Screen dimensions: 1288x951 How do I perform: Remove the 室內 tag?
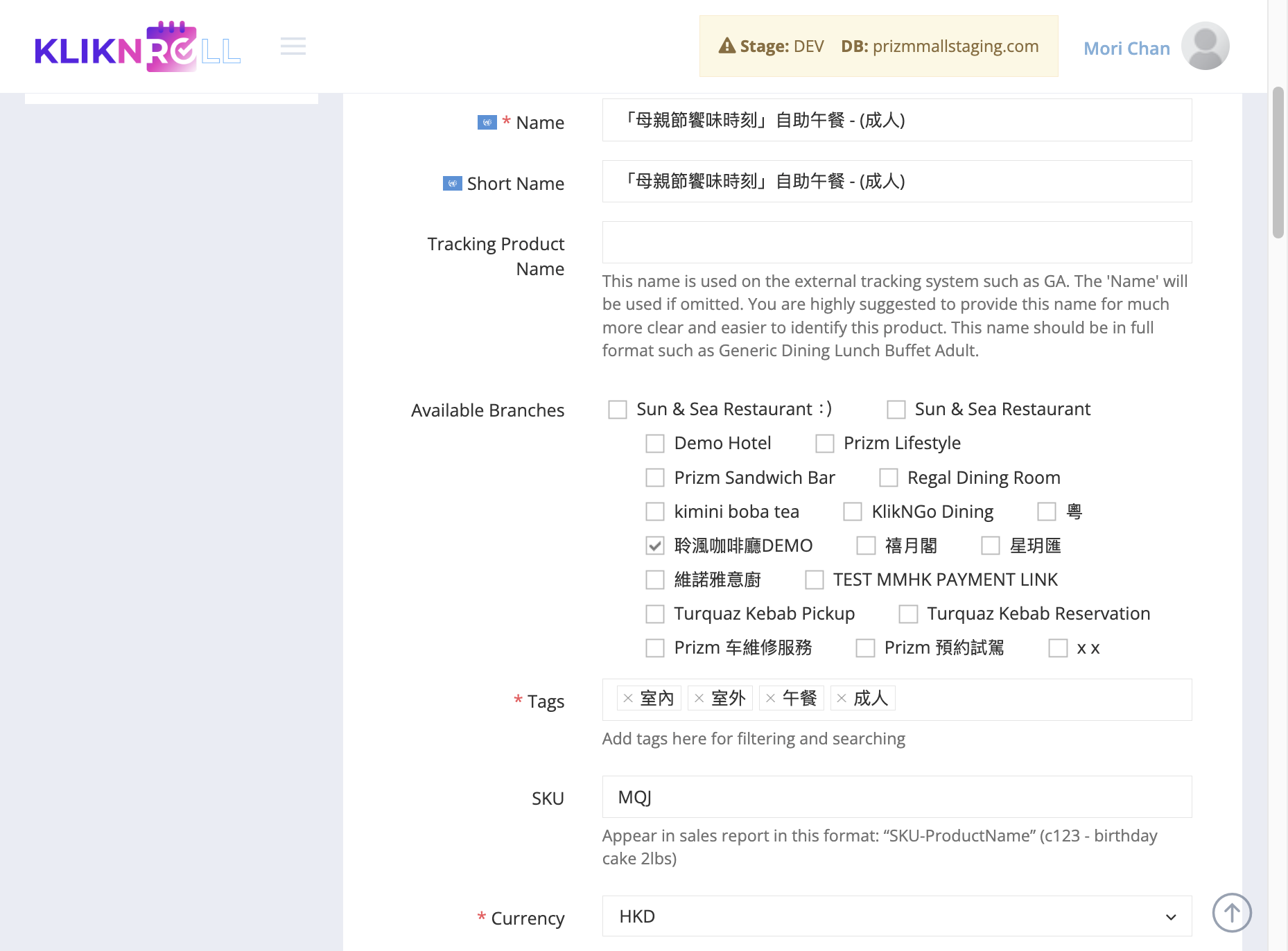tap(628, 699)
